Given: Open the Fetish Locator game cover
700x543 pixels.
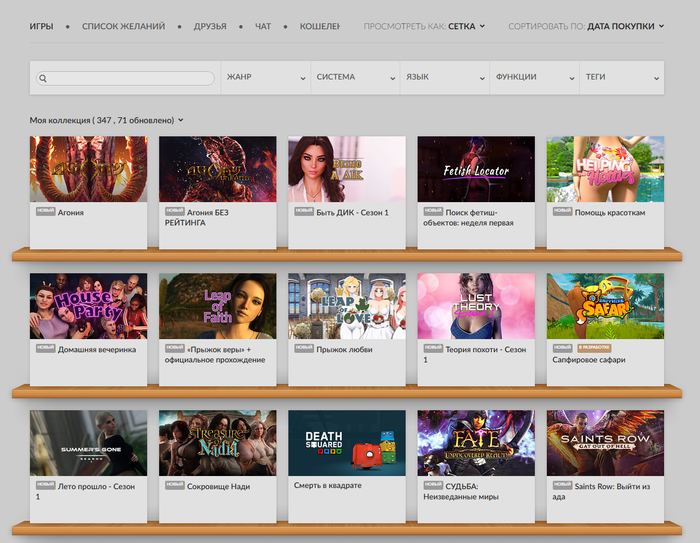Looking at the screenshot, I should (476, 169).
